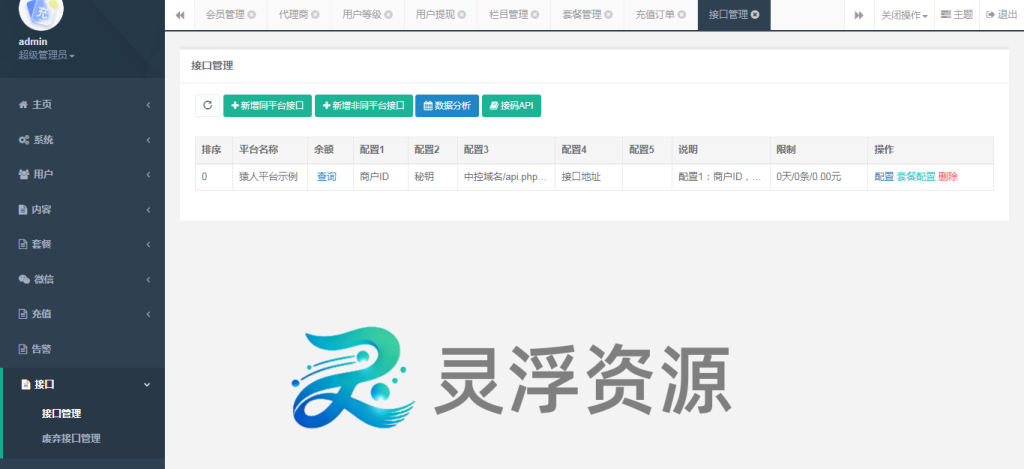Click the refresh icon button
Screen dimensions: 1024x469
pyautogui.click(x=208, y=105)
